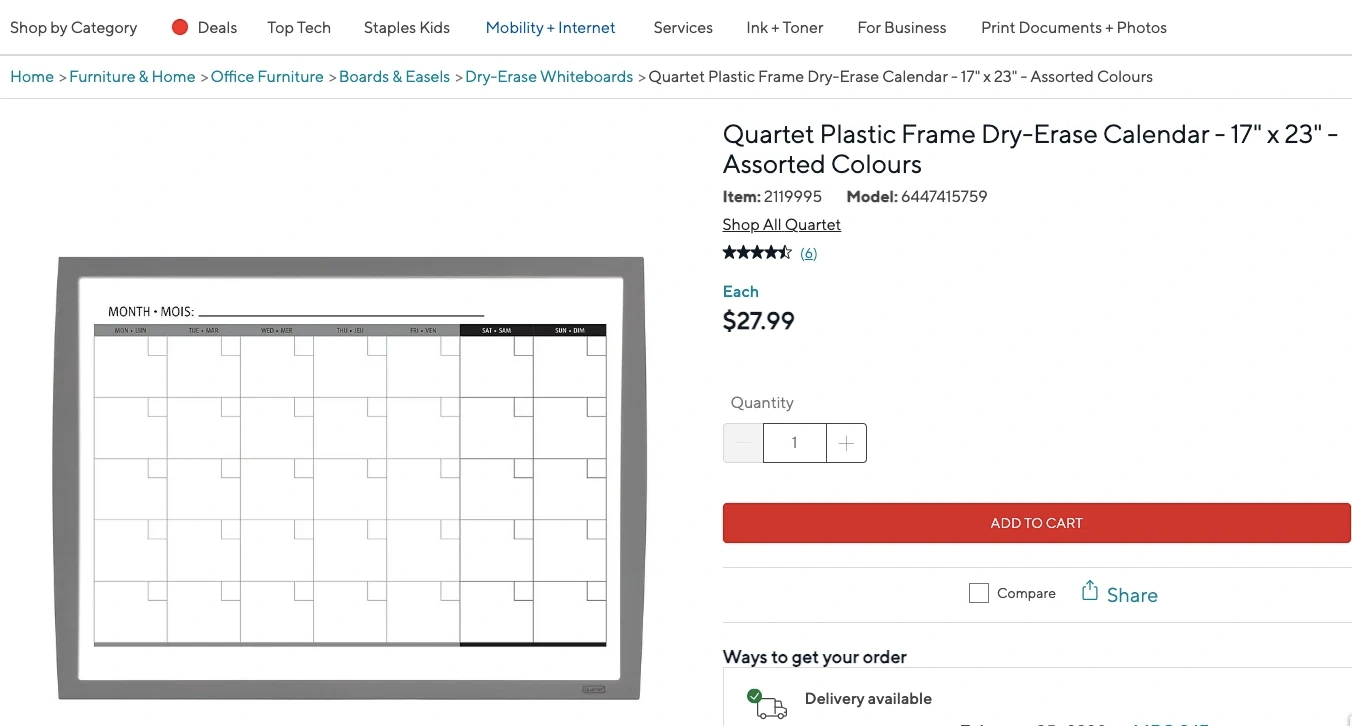Select Top Tech in the navigation bar
Screen dimensions: 1352x726
pyautogui.click(x=299, y=27)
